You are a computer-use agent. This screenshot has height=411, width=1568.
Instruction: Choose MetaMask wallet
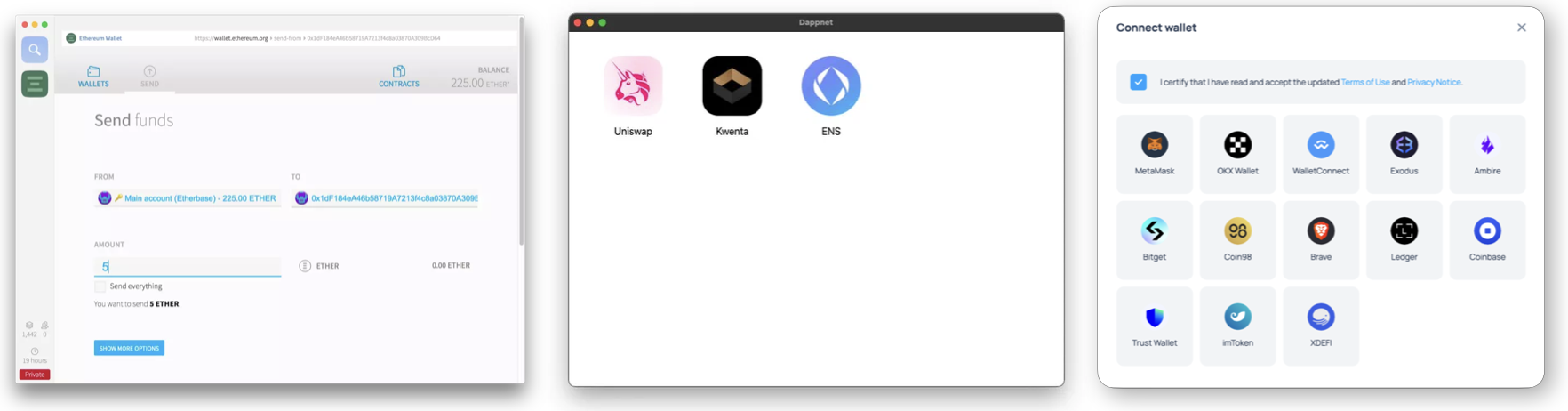[x=1155, y=154]
